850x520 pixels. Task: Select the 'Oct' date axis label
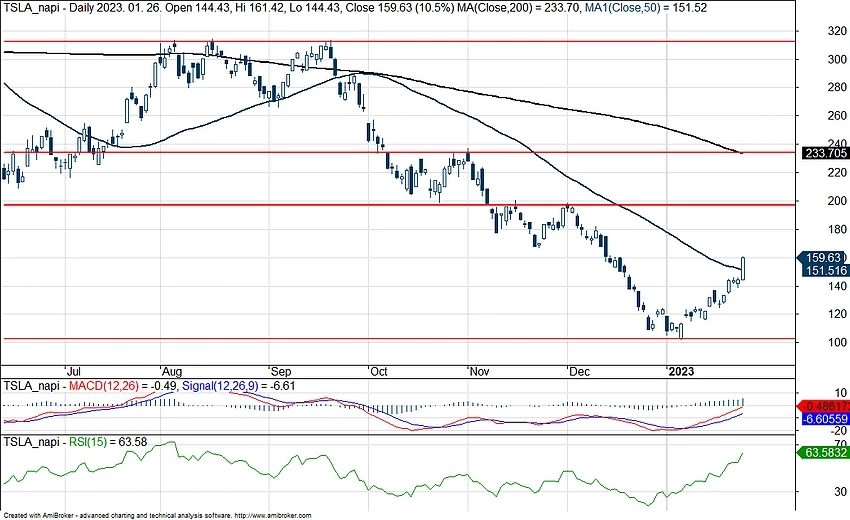click(x=379, y=371)
